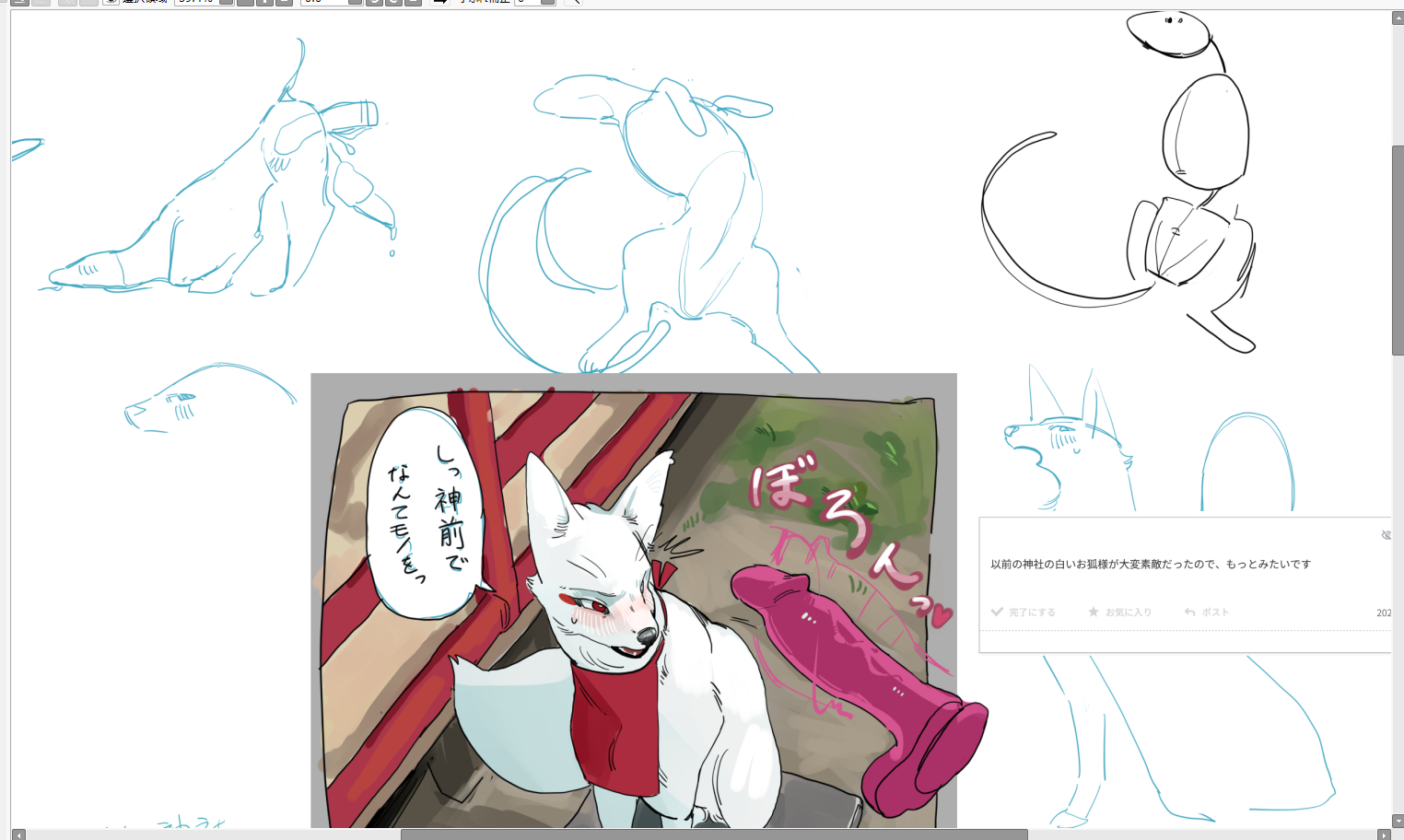Click the Japanese request message text in the panel
Image resolution: width=1404 pixels, height=840 pixels.
1150,564
